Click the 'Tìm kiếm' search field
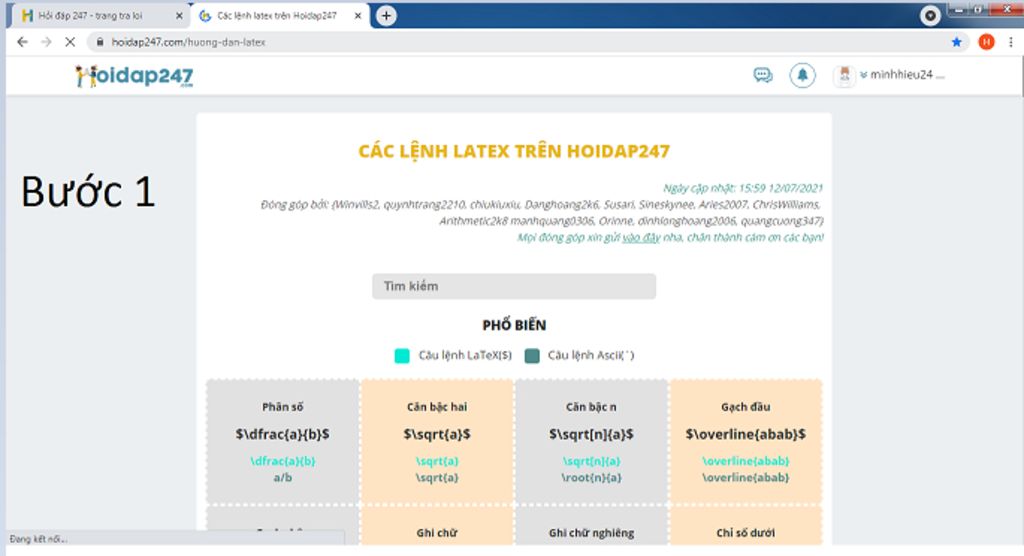 pyautogui.click(x=514, y=286)
